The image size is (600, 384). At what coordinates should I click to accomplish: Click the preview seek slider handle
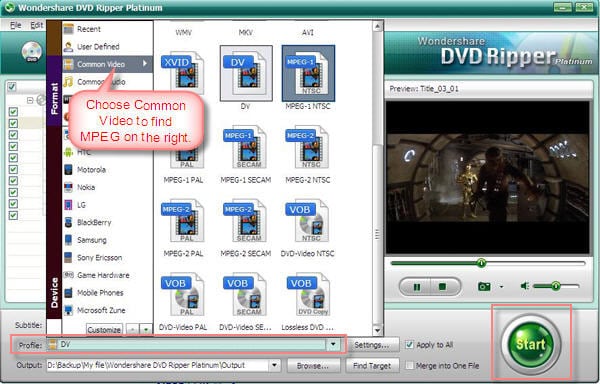[481, 263]
